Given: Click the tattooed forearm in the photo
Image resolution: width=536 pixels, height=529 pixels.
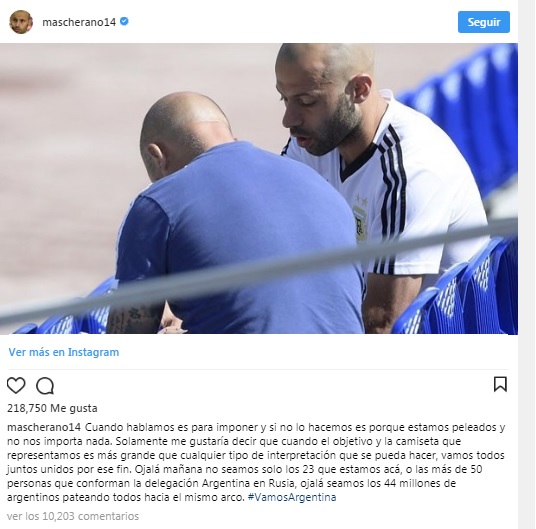Looking at the screenshot, I should (135, 318).
